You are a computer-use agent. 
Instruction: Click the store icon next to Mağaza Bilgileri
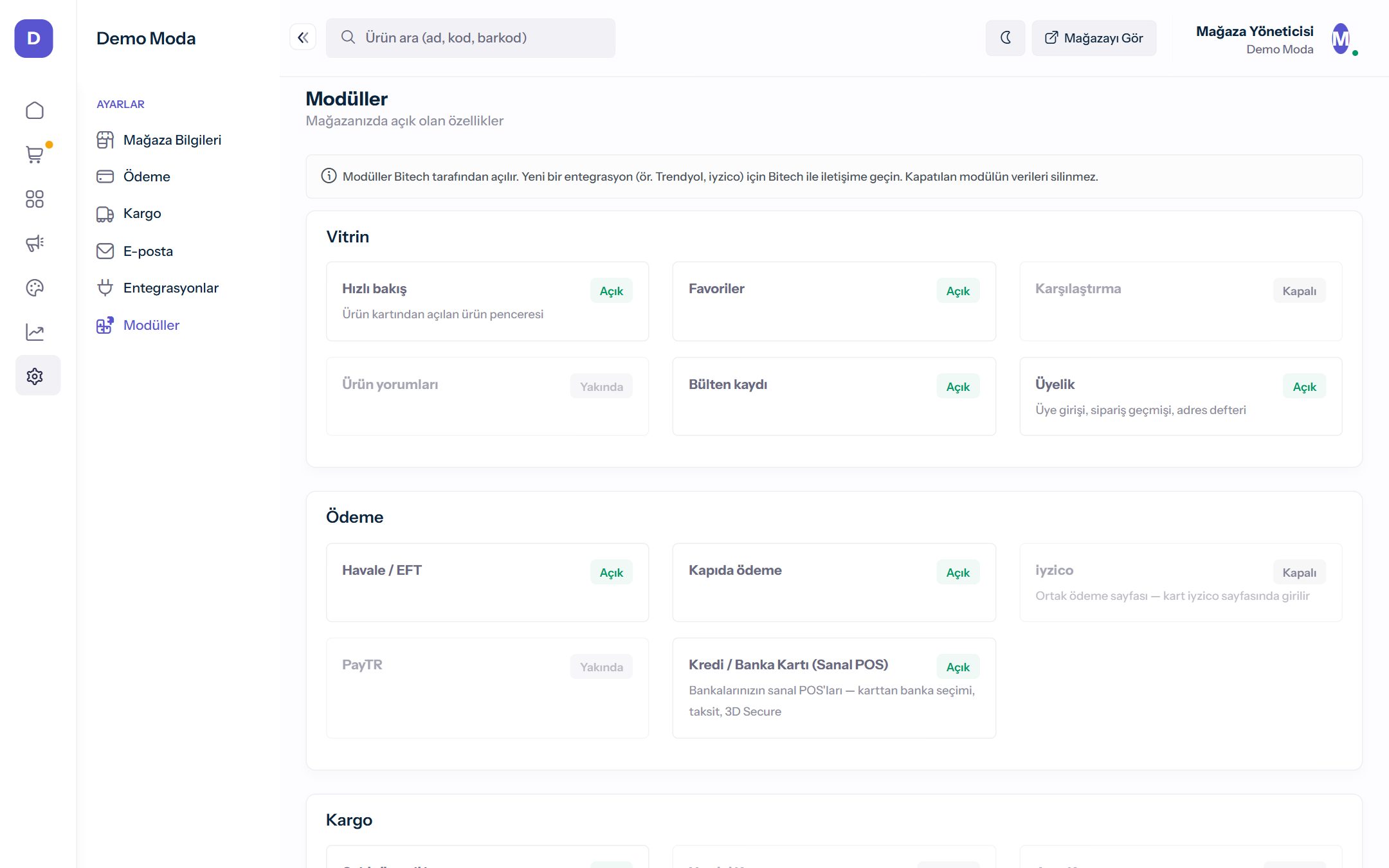tap(105, 140)
